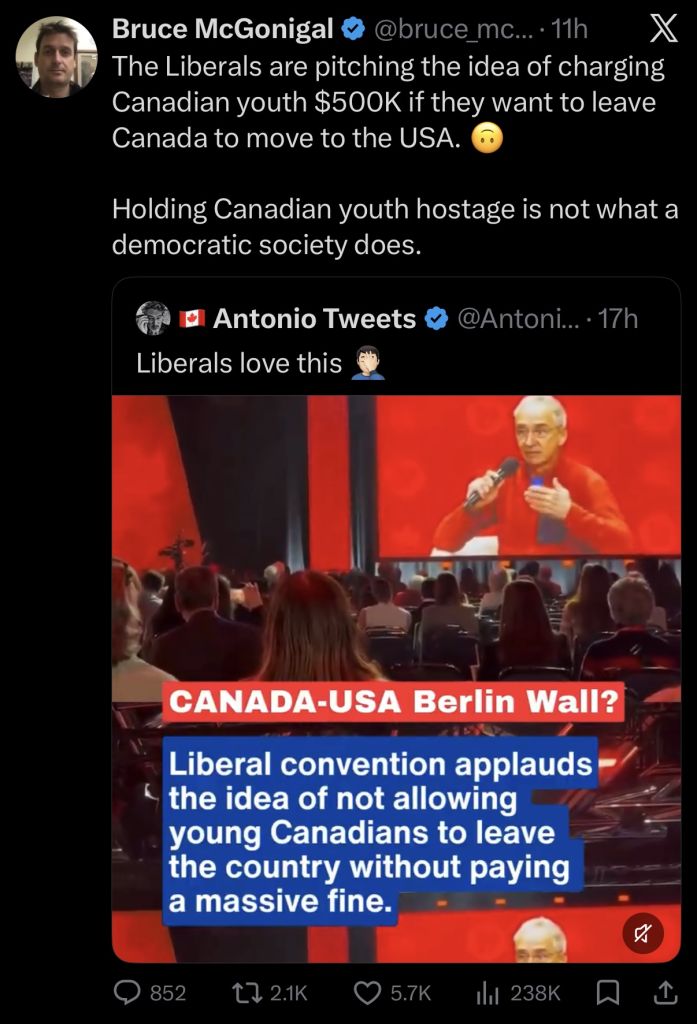
Task: Click the X logo icon
Action: pos(663,30)
